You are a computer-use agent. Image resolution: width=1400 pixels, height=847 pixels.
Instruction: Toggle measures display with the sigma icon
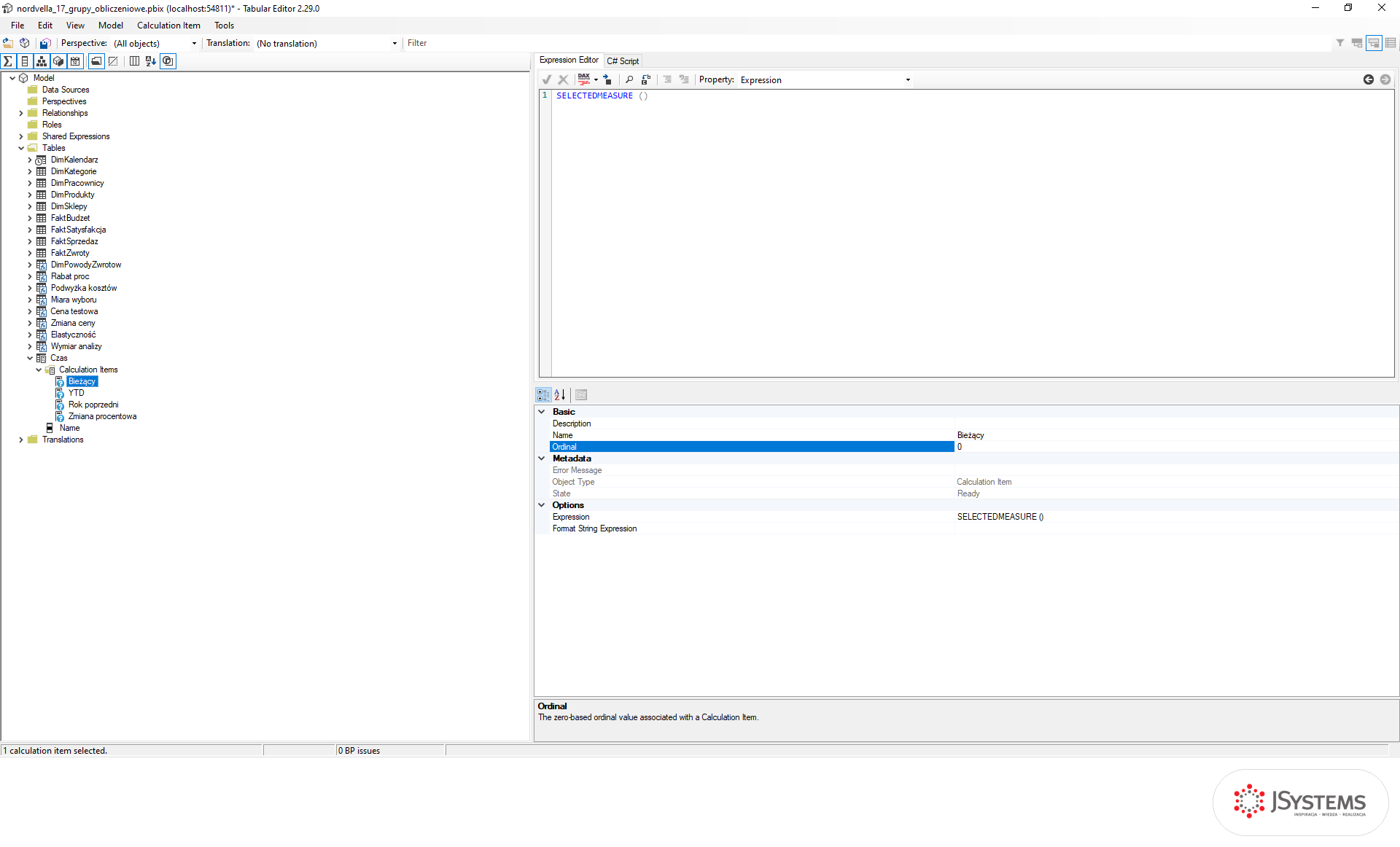pyautogui.click(x=8, y=61)
